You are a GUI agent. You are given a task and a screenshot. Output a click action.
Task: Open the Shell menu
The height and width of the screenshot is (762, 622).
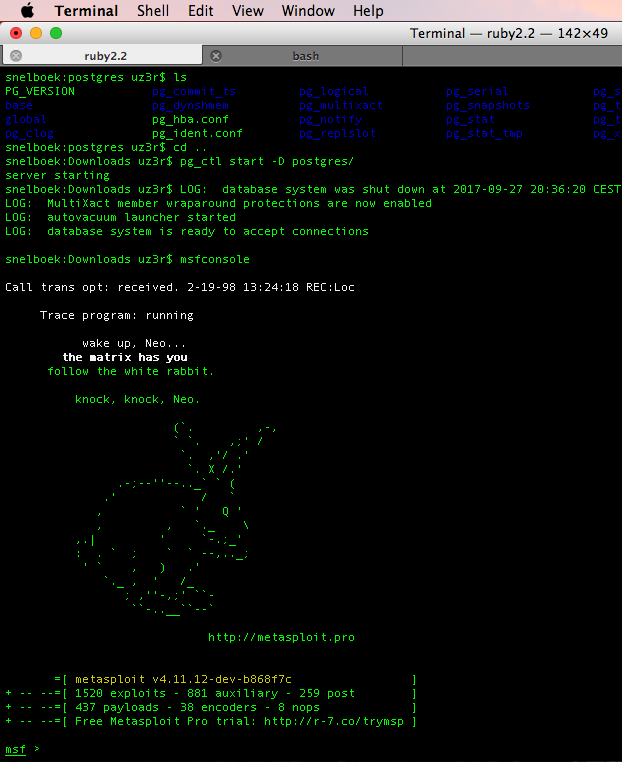tap(153, 11)
